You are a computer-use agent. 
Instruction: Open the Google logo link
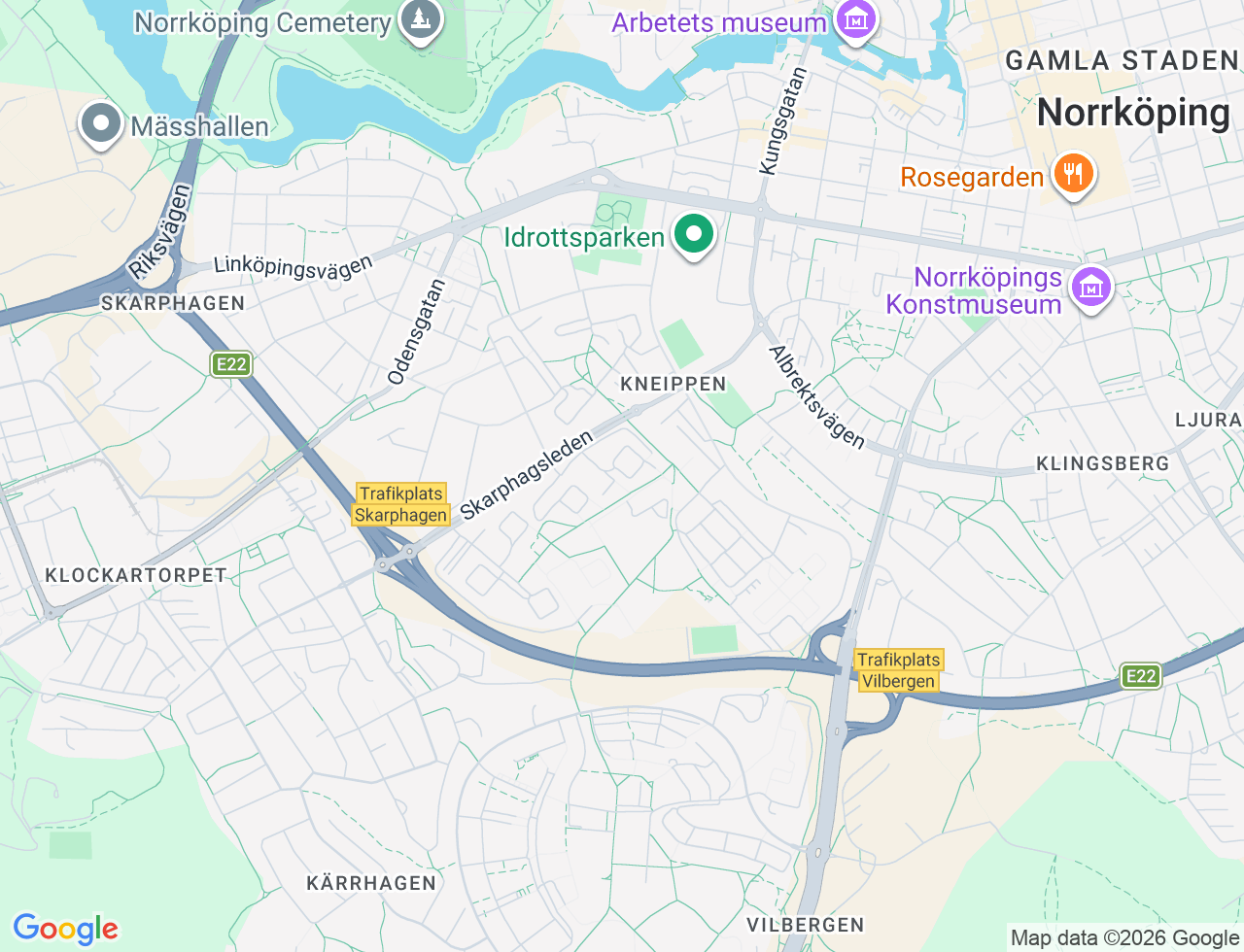[x=65, y=930]
